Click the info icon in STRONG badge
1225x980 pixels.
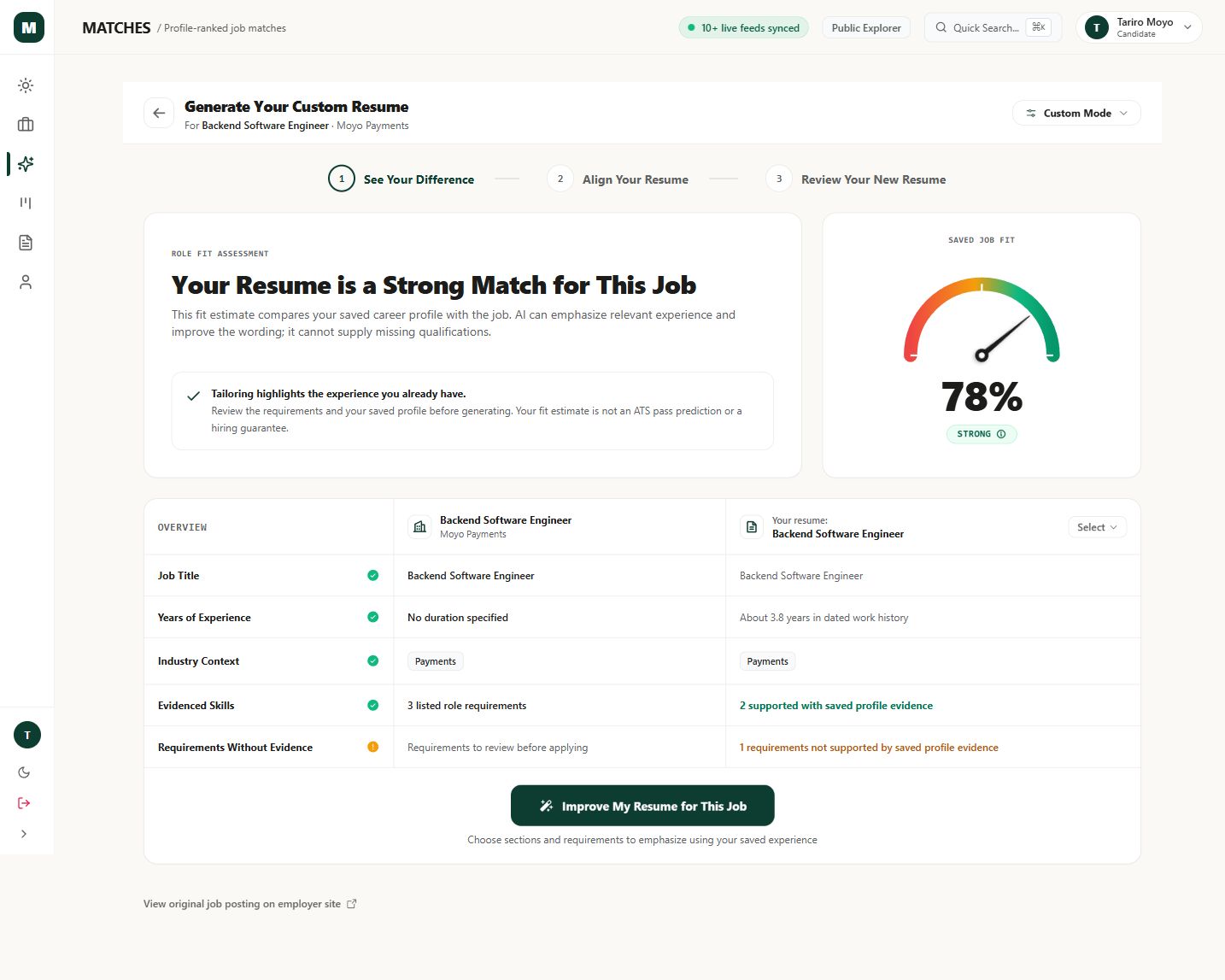(x=1001, y=434)
